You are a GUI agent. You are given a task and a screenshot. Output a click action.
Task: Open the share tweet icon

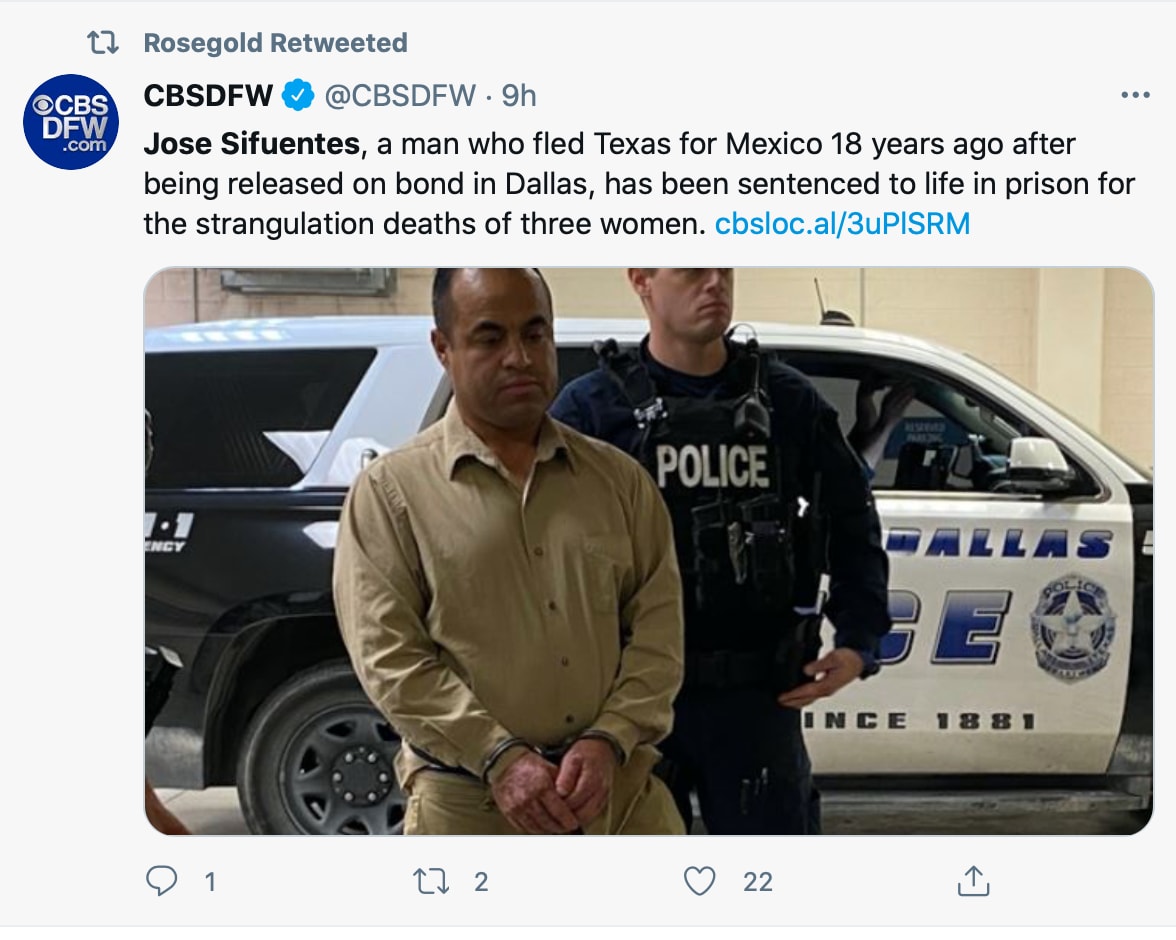click(972, 881)
